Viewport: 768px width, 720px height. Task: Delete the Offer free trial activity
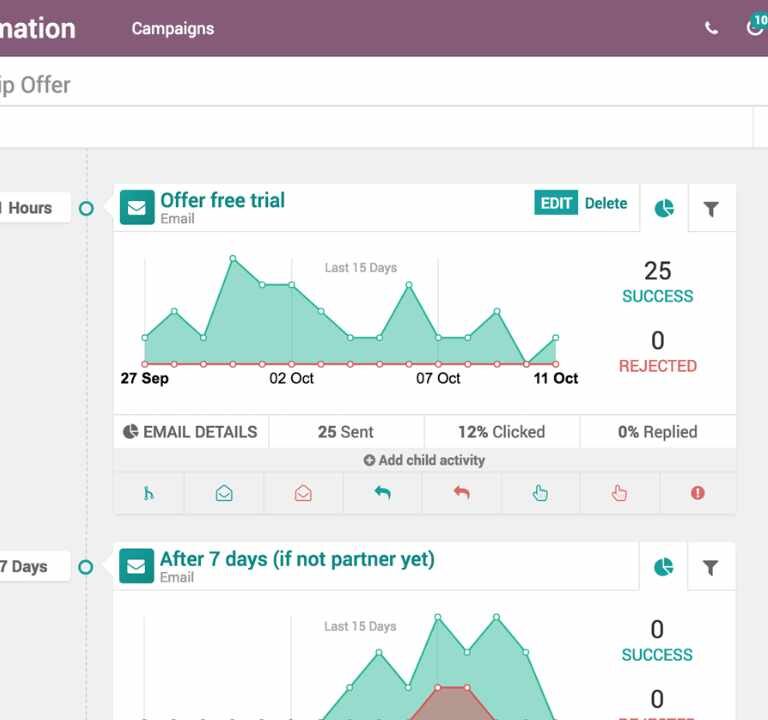(x=606, y=203)
